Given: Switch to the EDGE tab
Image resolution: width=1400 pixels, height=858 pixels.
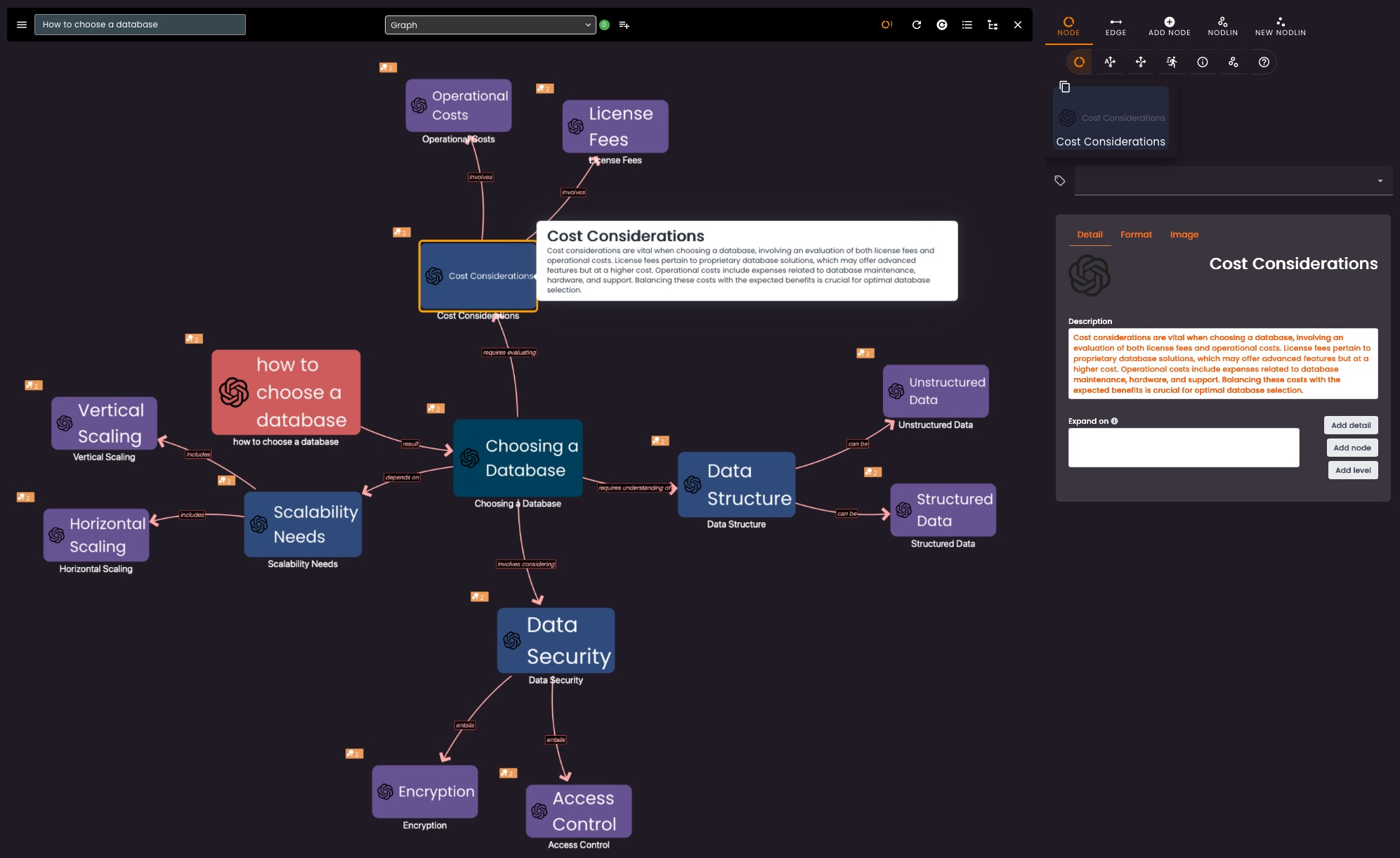Looking at the screenshot, I should tap(1116, 26).
